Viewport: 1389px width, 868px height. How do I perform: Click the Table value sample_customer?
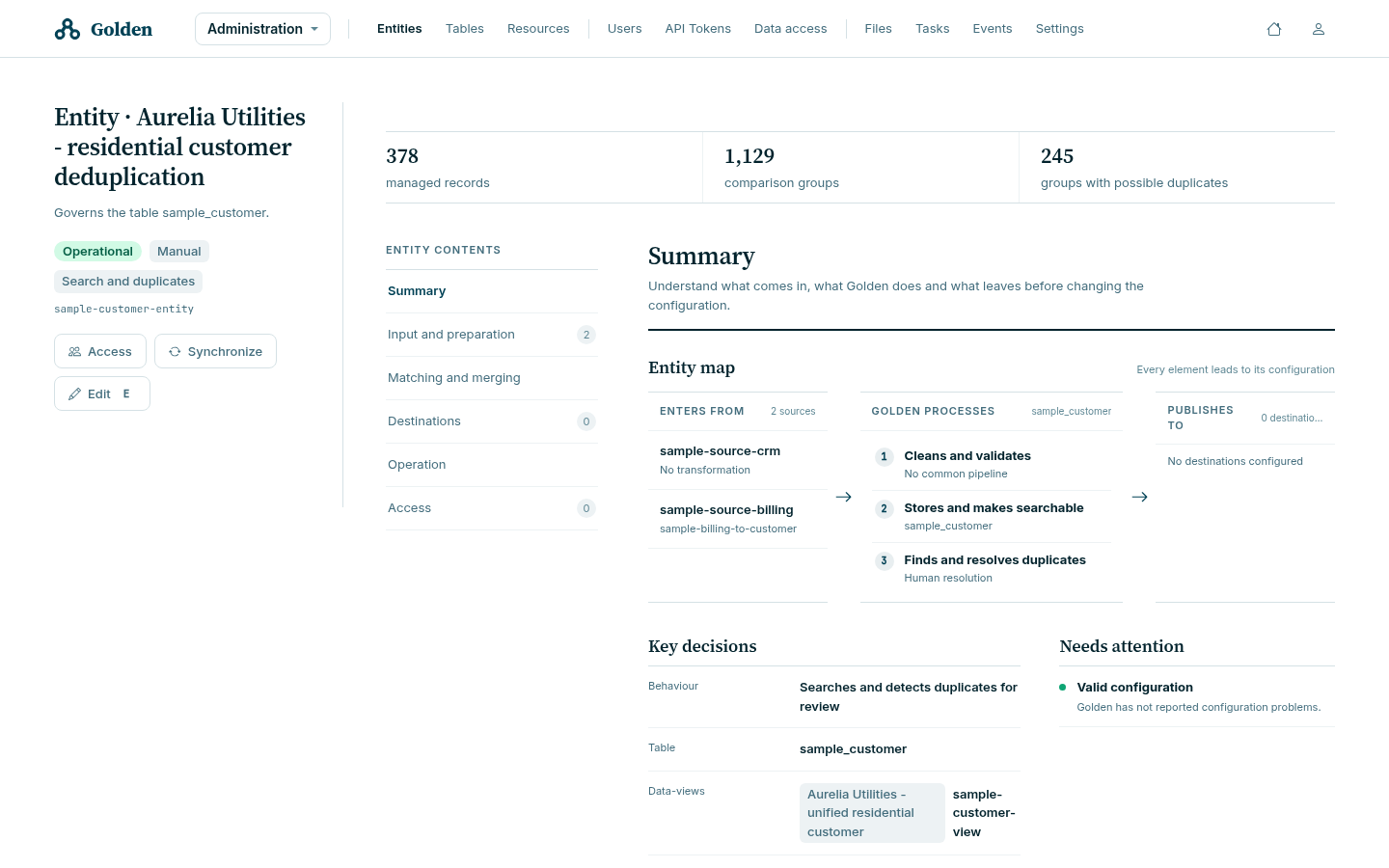tap(853, 749)
